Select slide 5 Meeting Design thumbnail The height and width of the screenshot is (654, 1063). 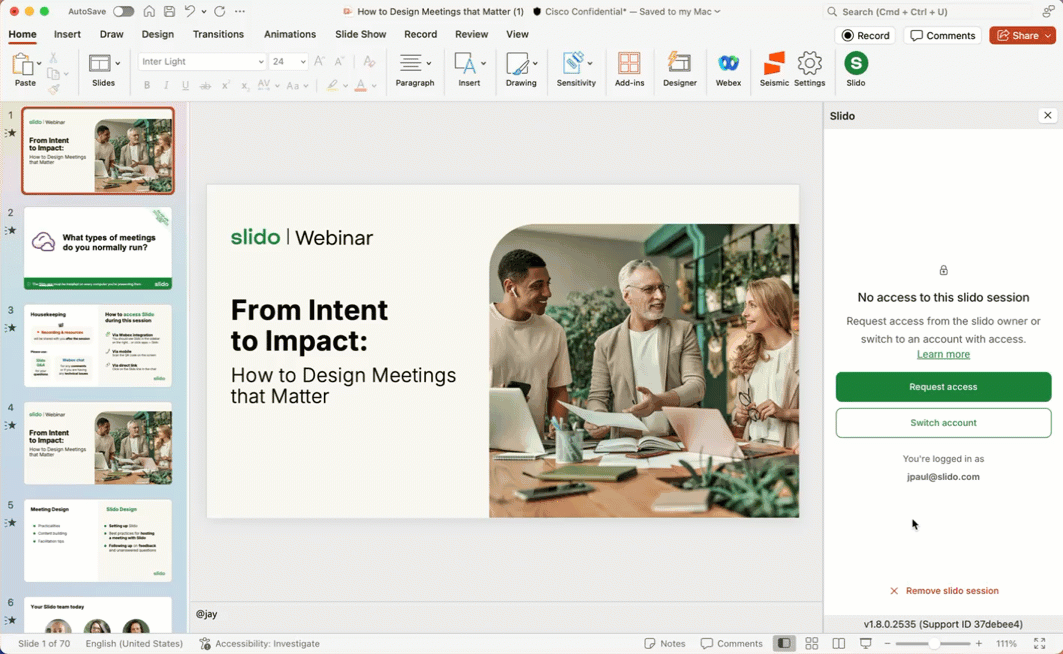click(98, 540)
